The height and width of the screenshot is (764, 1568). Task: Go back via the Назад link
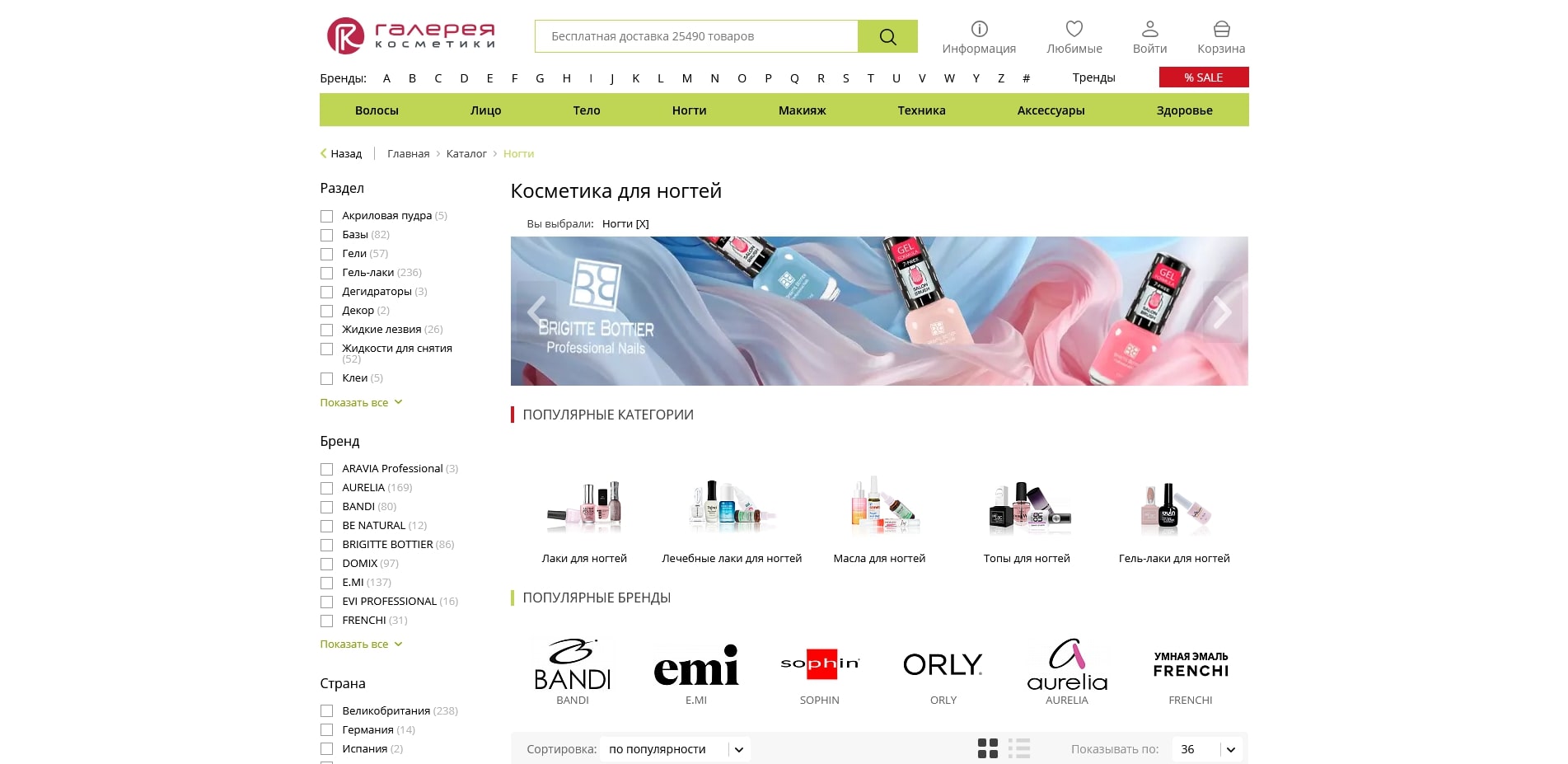click(x=341, y=153)
